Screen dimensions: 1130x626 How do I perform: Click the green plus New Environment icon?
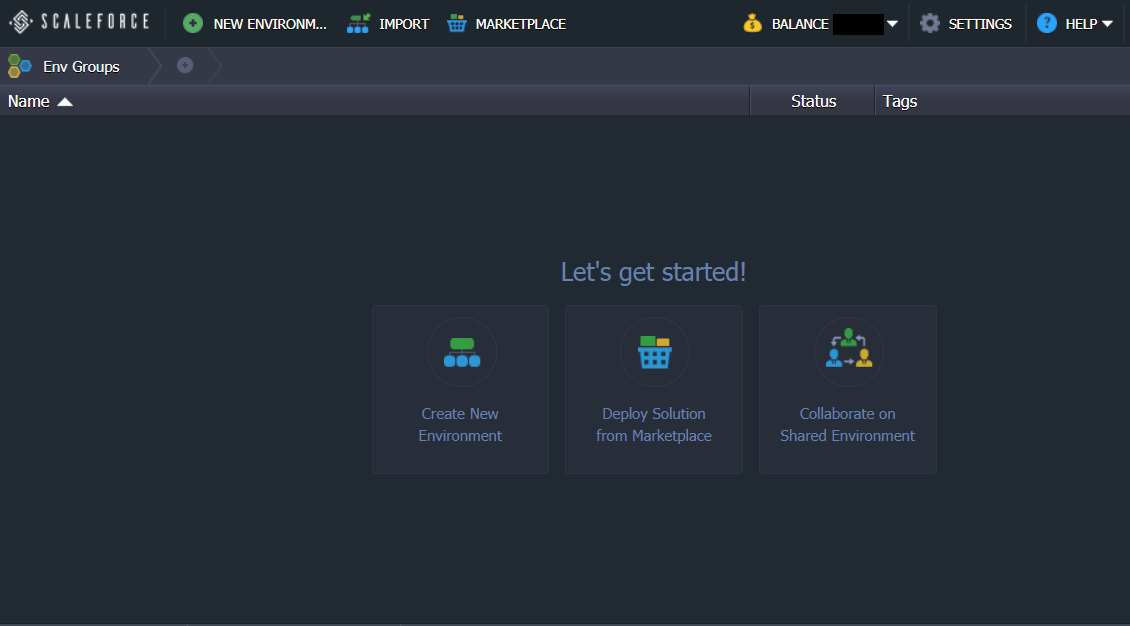(x=193, y=24)
